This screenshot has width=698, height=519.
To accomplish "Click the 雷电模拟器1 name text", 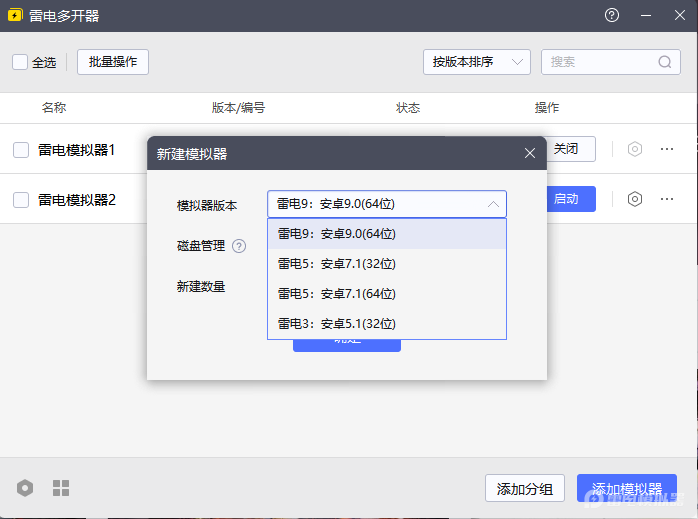I will coord(77,150).
